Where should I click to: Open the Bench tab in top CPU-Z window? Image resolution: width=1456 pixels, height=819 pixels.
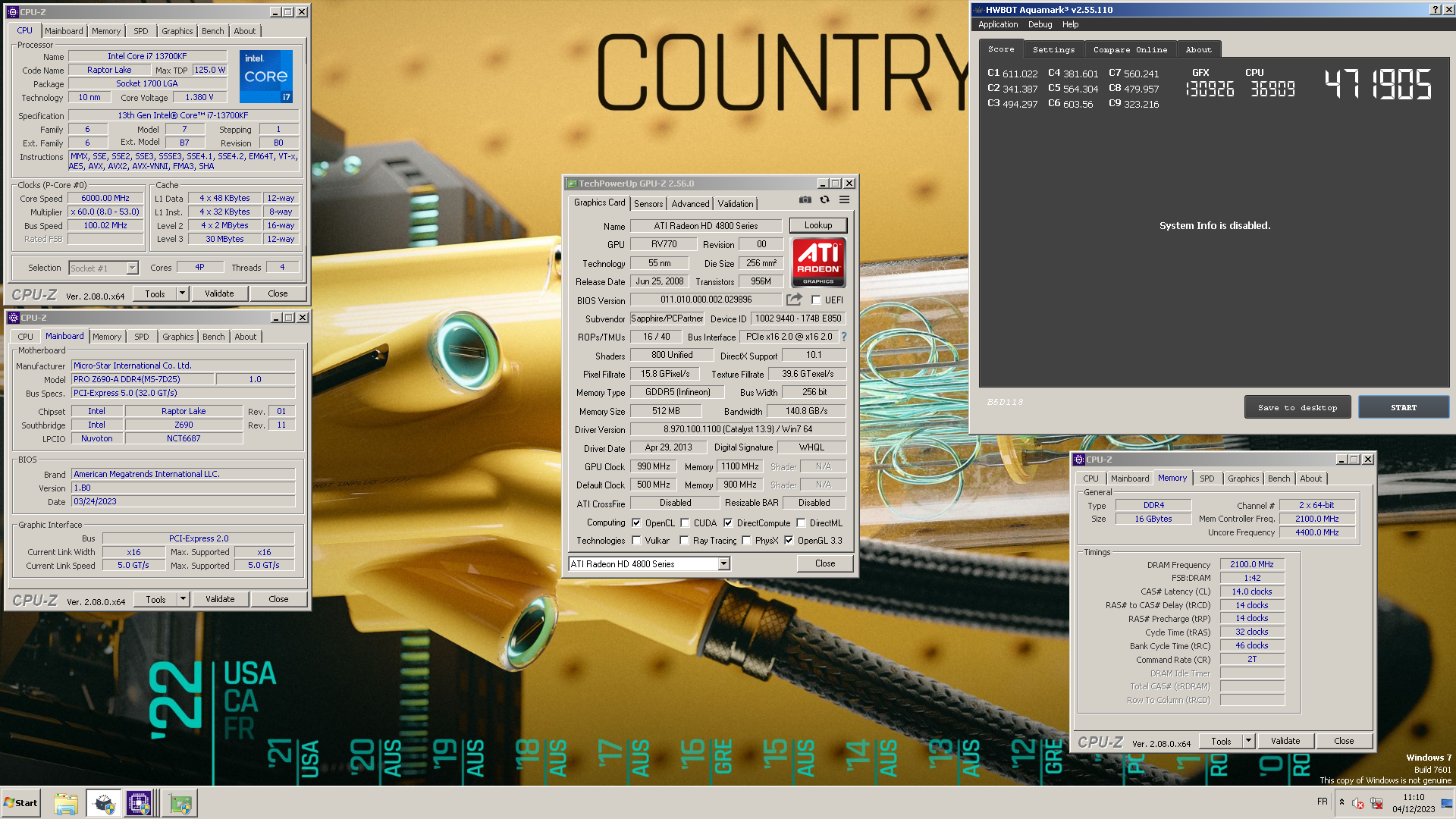point(213,31)
